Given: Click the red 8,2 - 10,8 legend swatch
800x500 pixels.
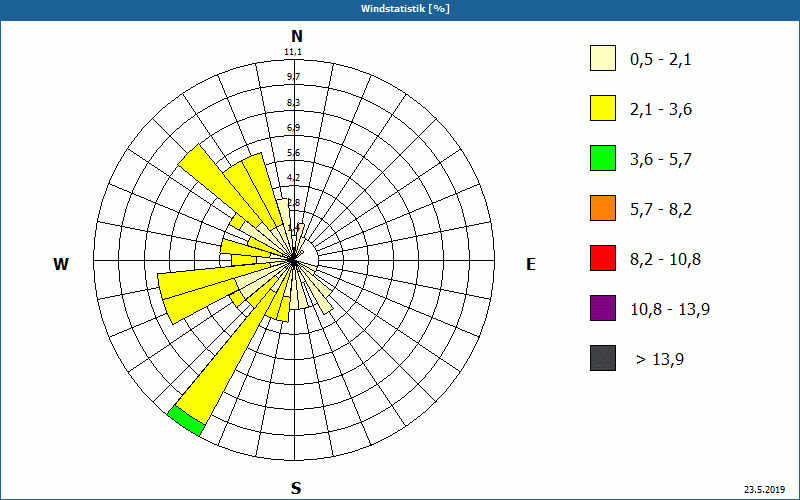Looking at the screenshot, I should click(603, 258).
